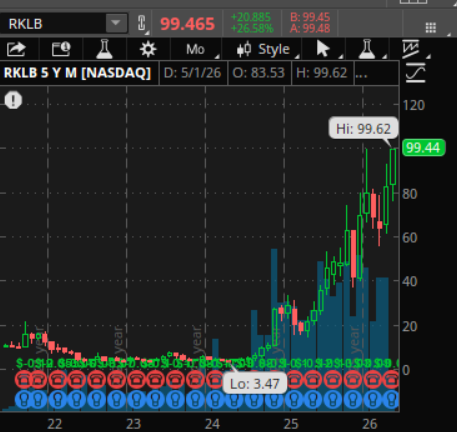This screenshot has height=432, width=457.
Task: Click the +20.885 net change value
Action: (251, 17)
